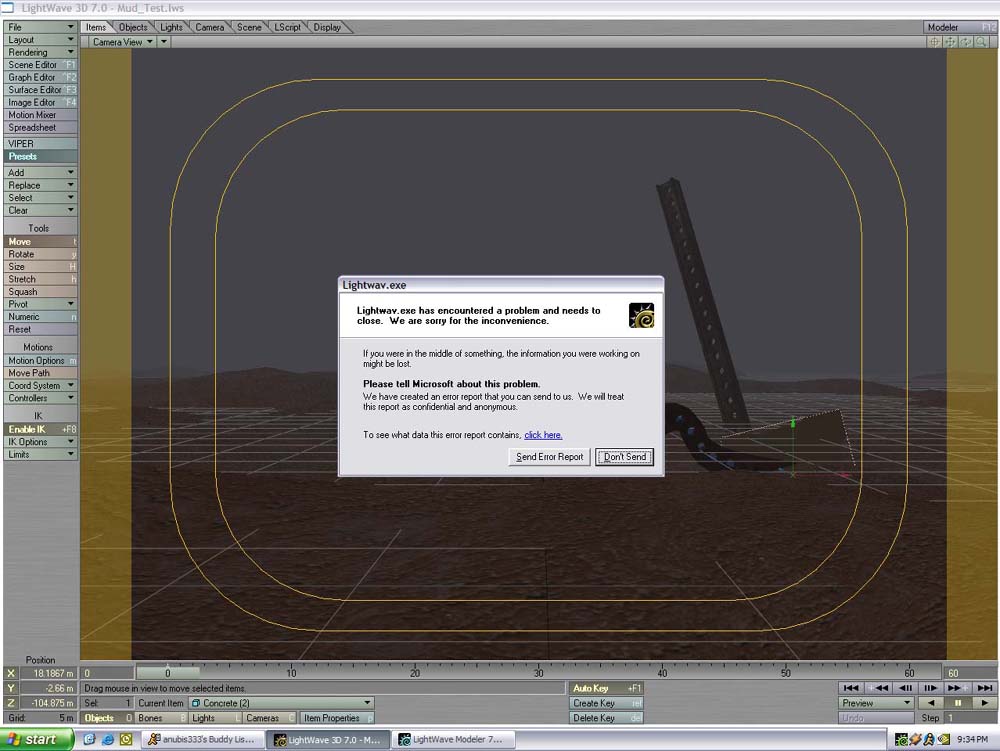Toggle the Y axis channel button
1000x751 pixels.
(x=11, y=688)
